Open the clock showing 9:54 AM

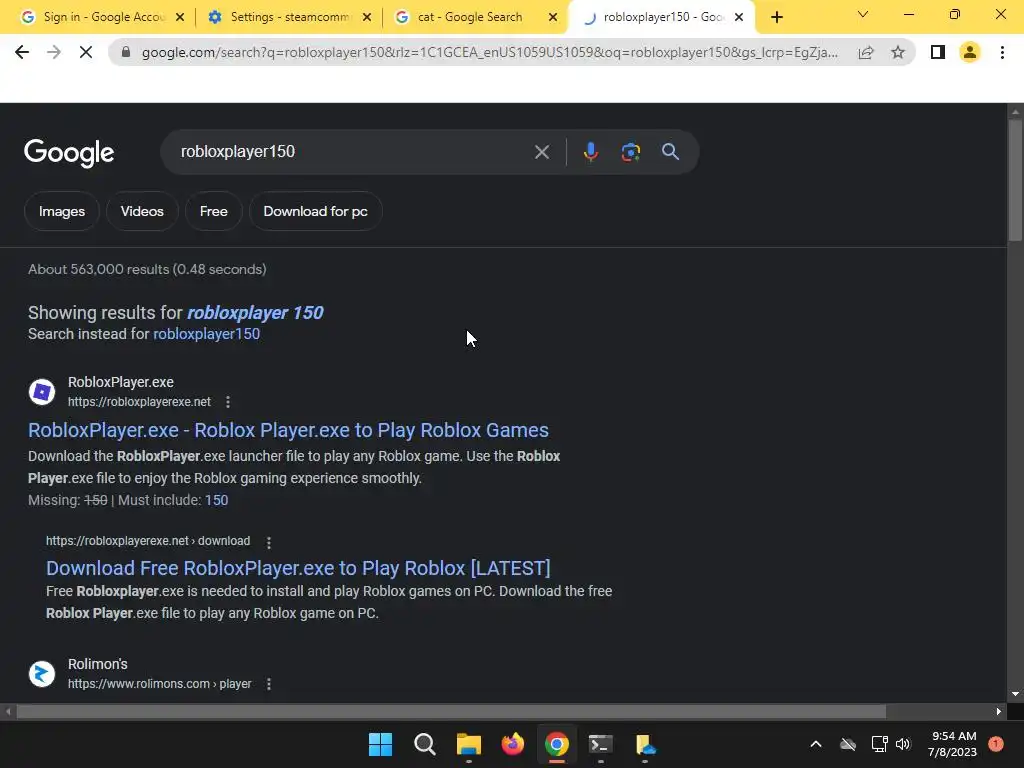pos(953,744)
